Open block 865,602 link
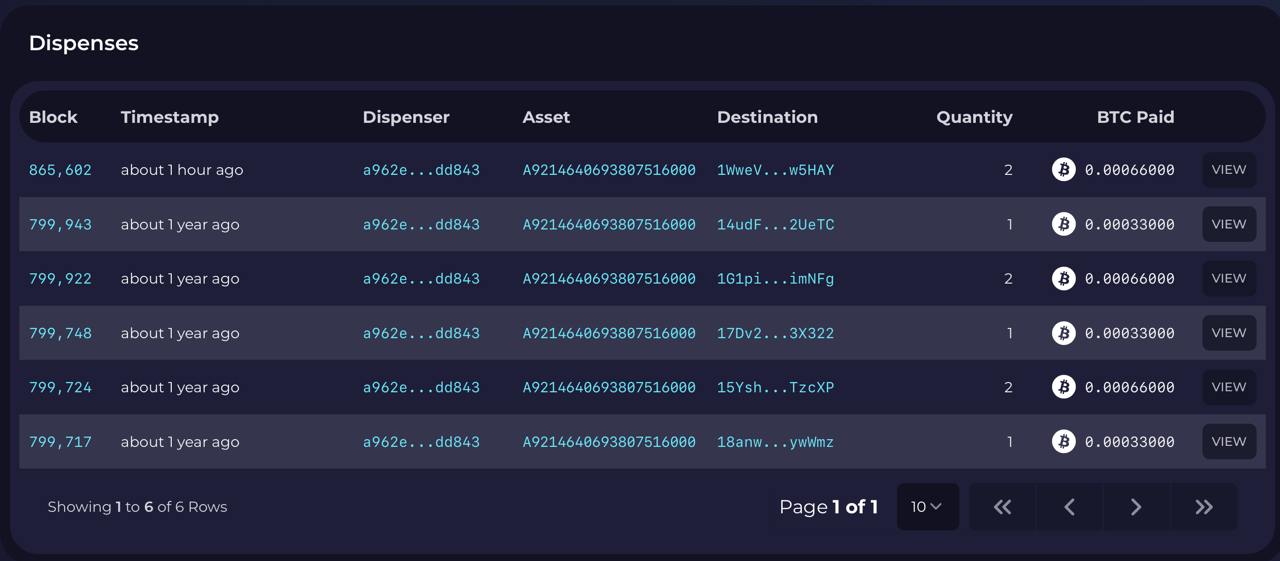The width and height of the screenshot is (1280, 561). point(60,170)
